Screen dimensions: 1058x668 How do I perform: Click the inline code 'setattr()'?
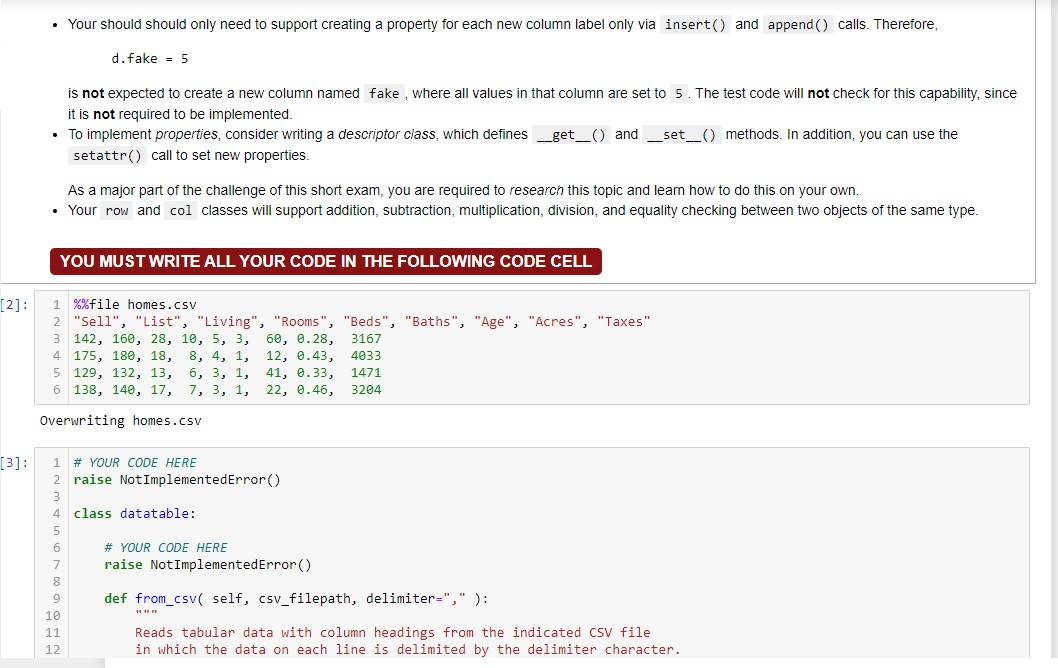click(107, 155)
